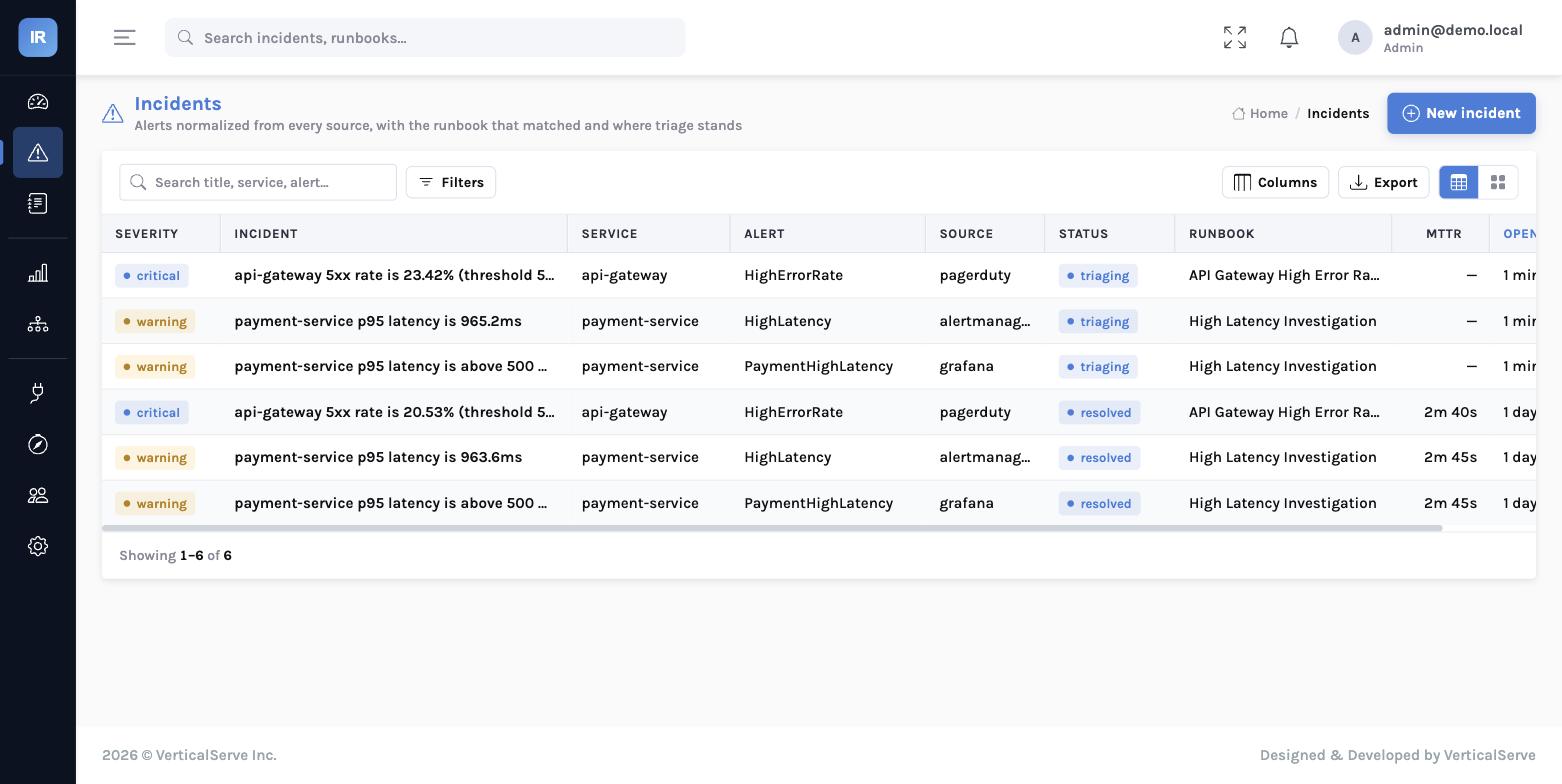Click admin@demo.local account name
This screenshot has width=1562, height=784.
1453,30
